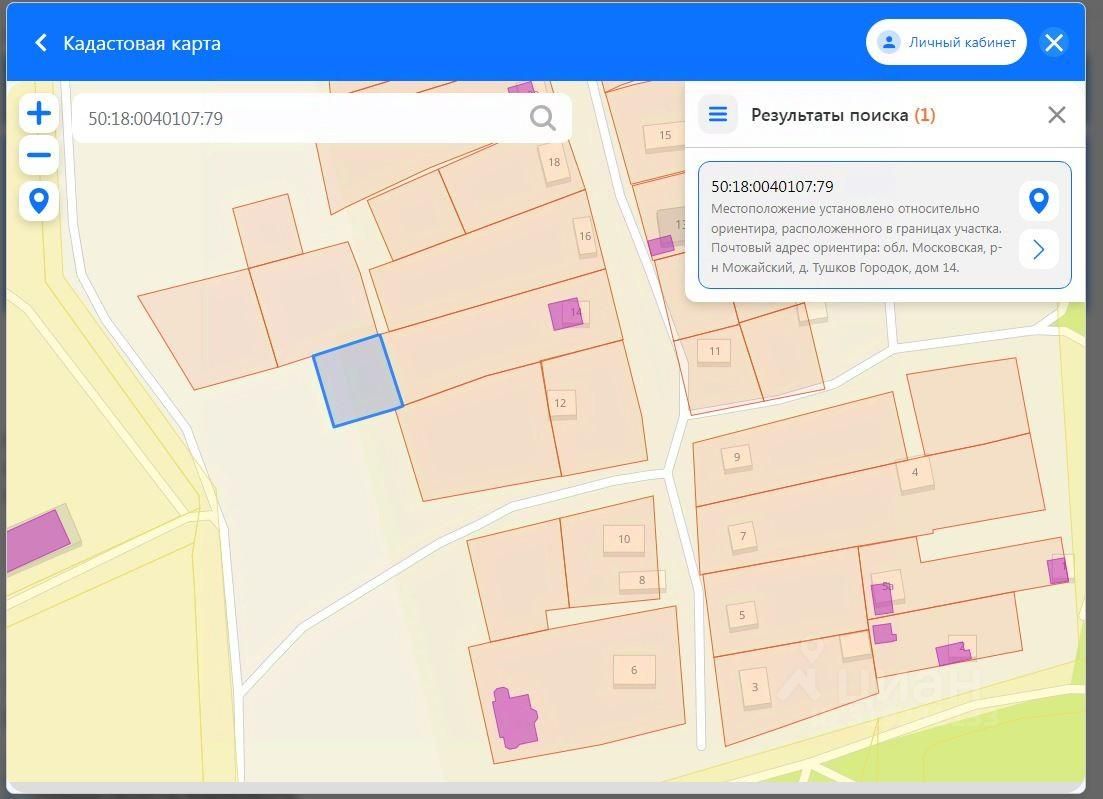1103x799 pixels.
Task: Click the house number 10 label
Action: click(624, 539)
